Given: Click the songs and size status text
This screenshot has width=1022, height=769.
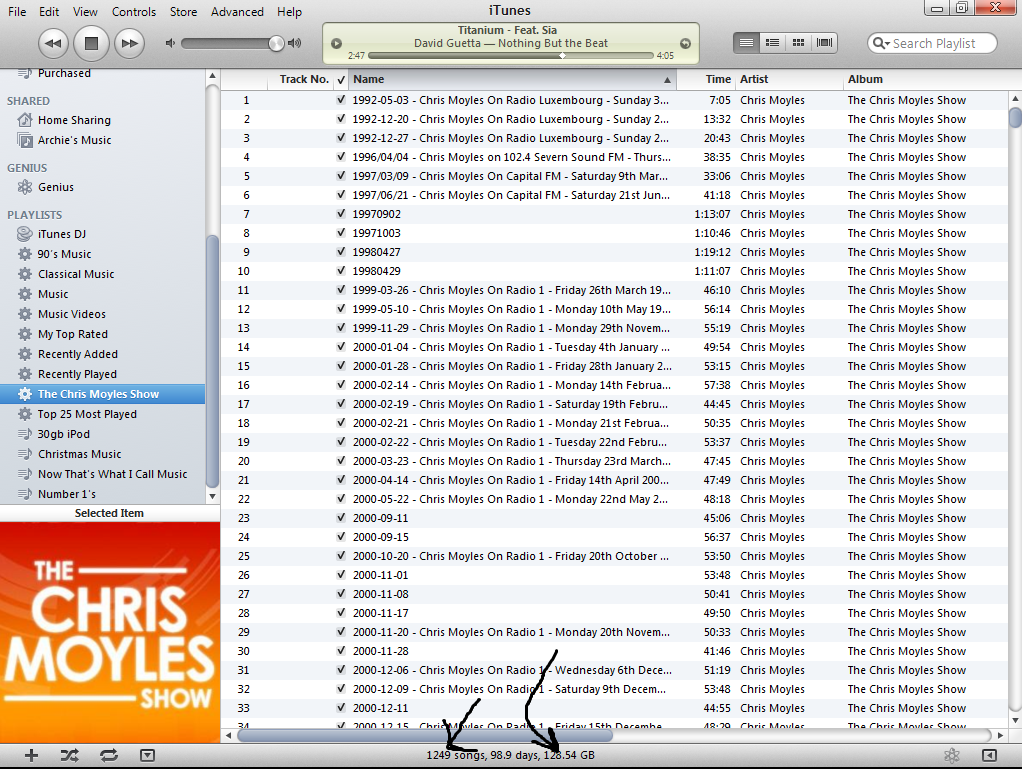Looking at the screenshot, I should tap(510, 755).
